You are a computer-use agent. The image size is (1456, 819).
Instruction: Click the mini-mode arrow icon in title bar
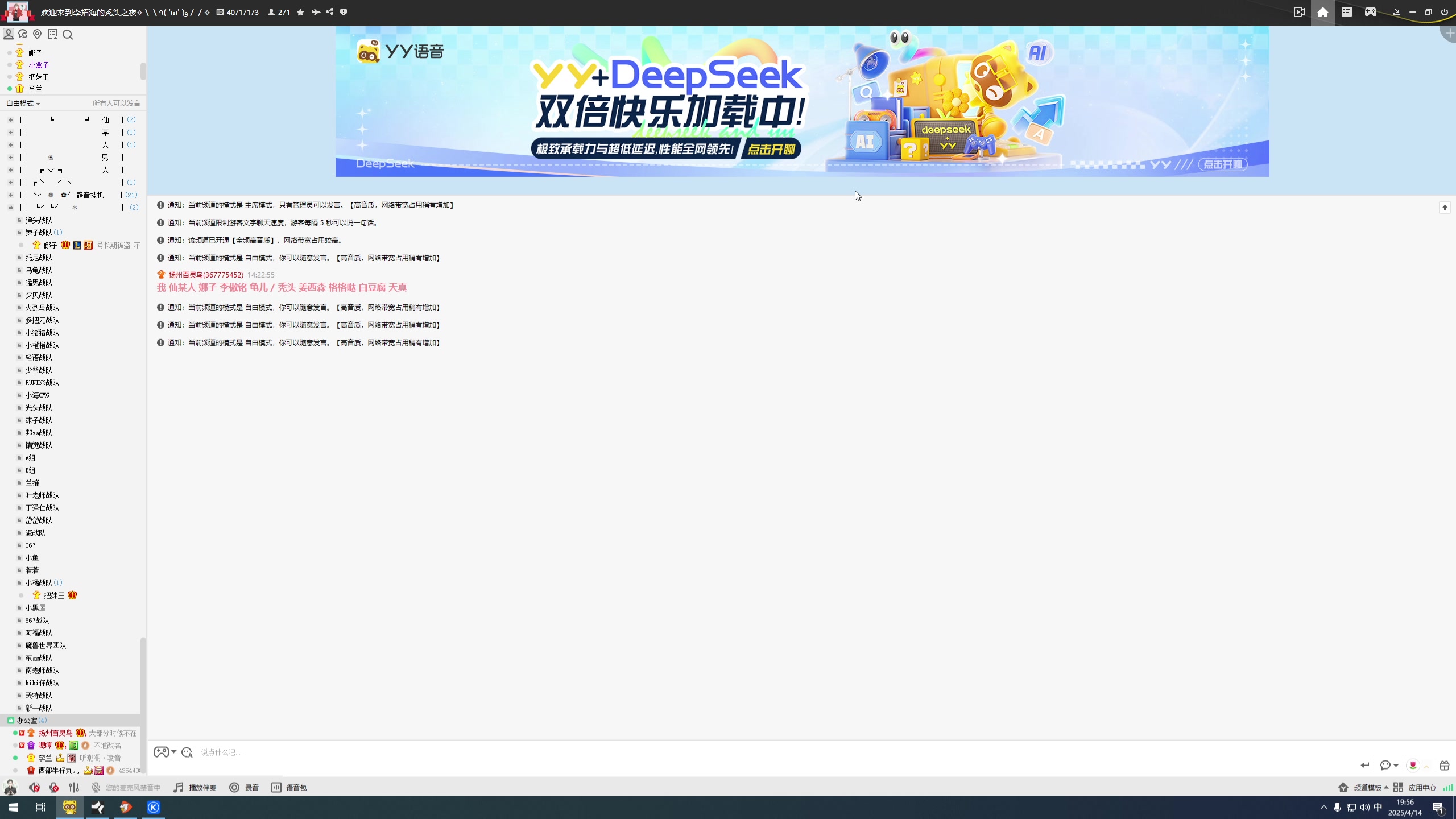point(1396,12)
